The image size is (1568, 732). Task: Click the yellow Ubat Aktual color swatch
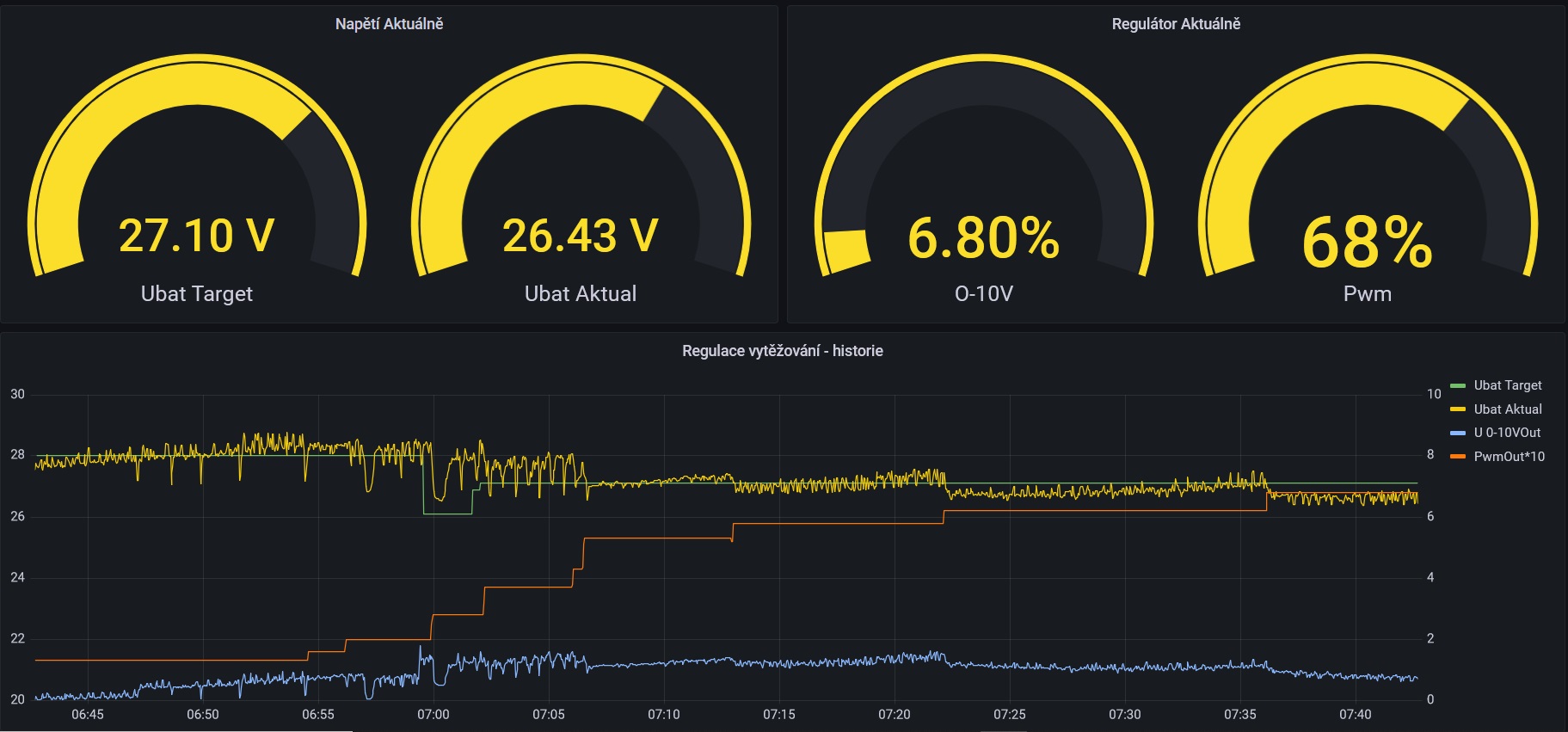pyautogui.click(x=1458, y=409)
